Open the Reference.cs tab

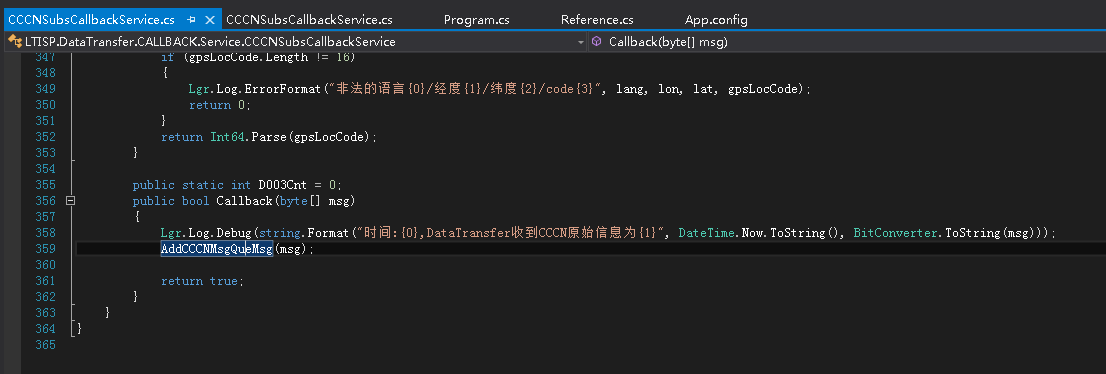[597, 20]
